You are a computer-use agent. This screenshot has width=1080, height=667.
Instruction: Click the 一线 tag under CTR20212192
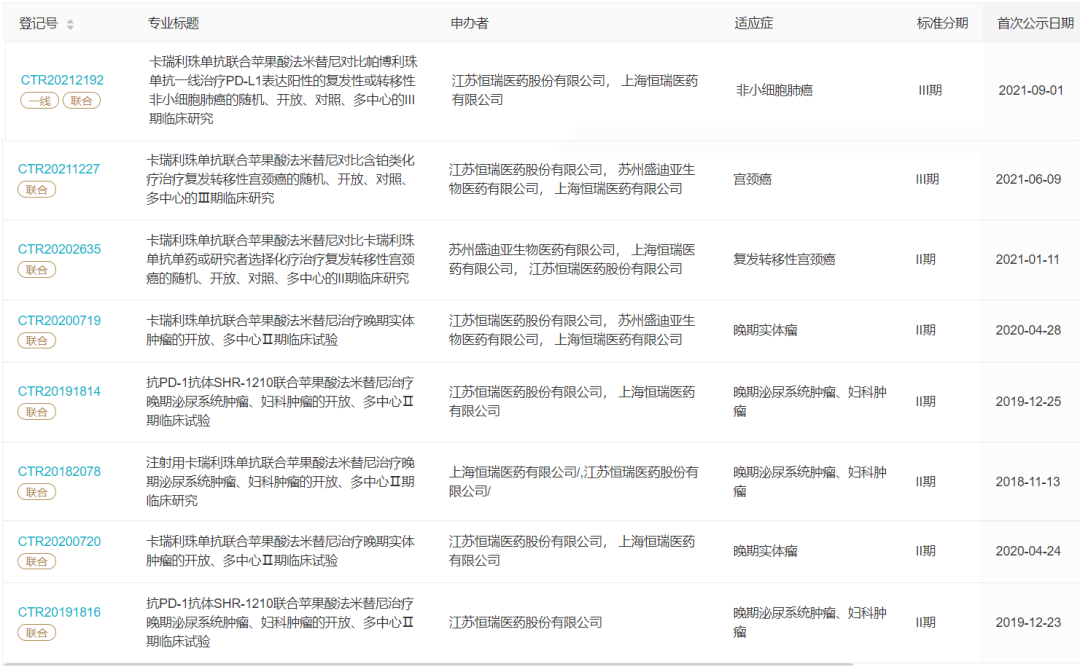pyautogui.click(x=39, y=101)
